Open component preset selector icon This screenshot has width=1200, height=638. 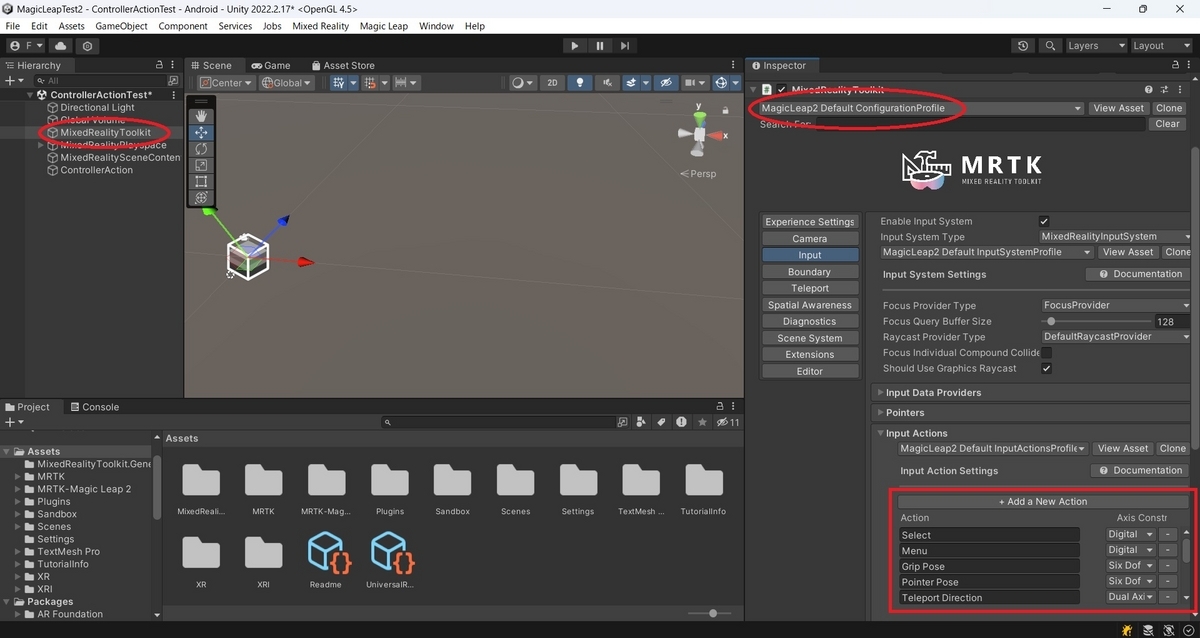(1163, 90)
